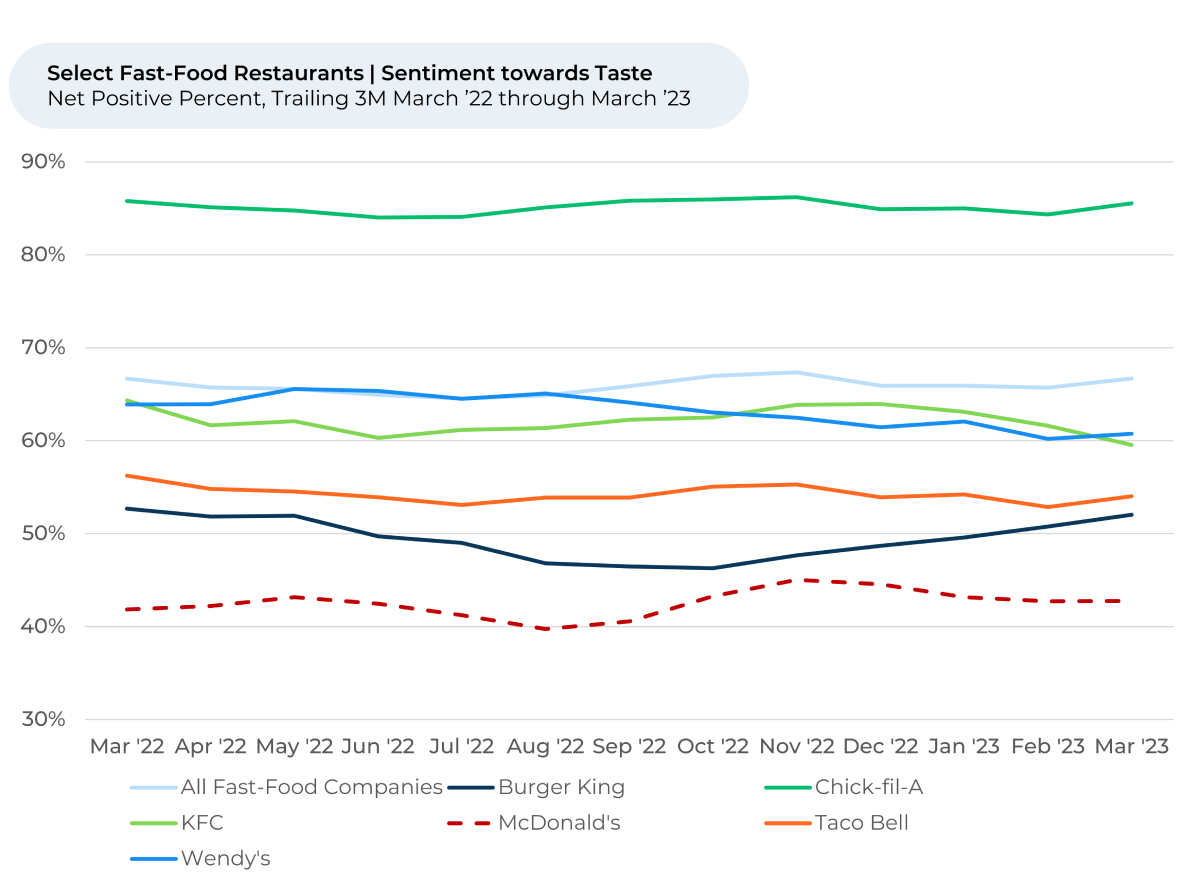Click the chart title 'Sentiment towards Taste'
1200x881 pixels.
point(349,73)
